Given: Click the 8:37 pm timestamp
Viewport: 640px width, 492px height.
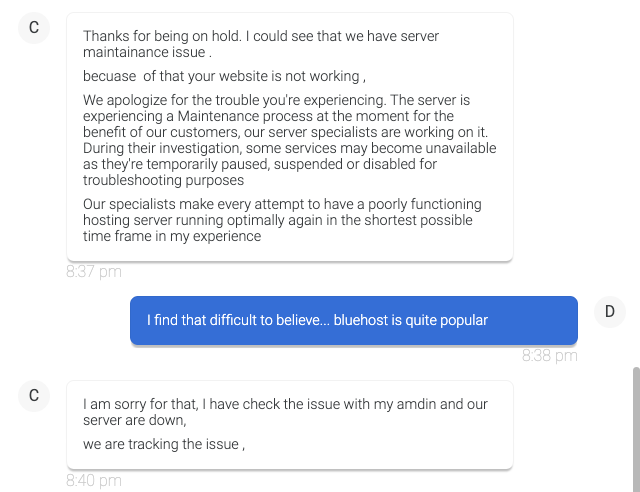Looking at the screenshot, I should [x=94, y=271].
